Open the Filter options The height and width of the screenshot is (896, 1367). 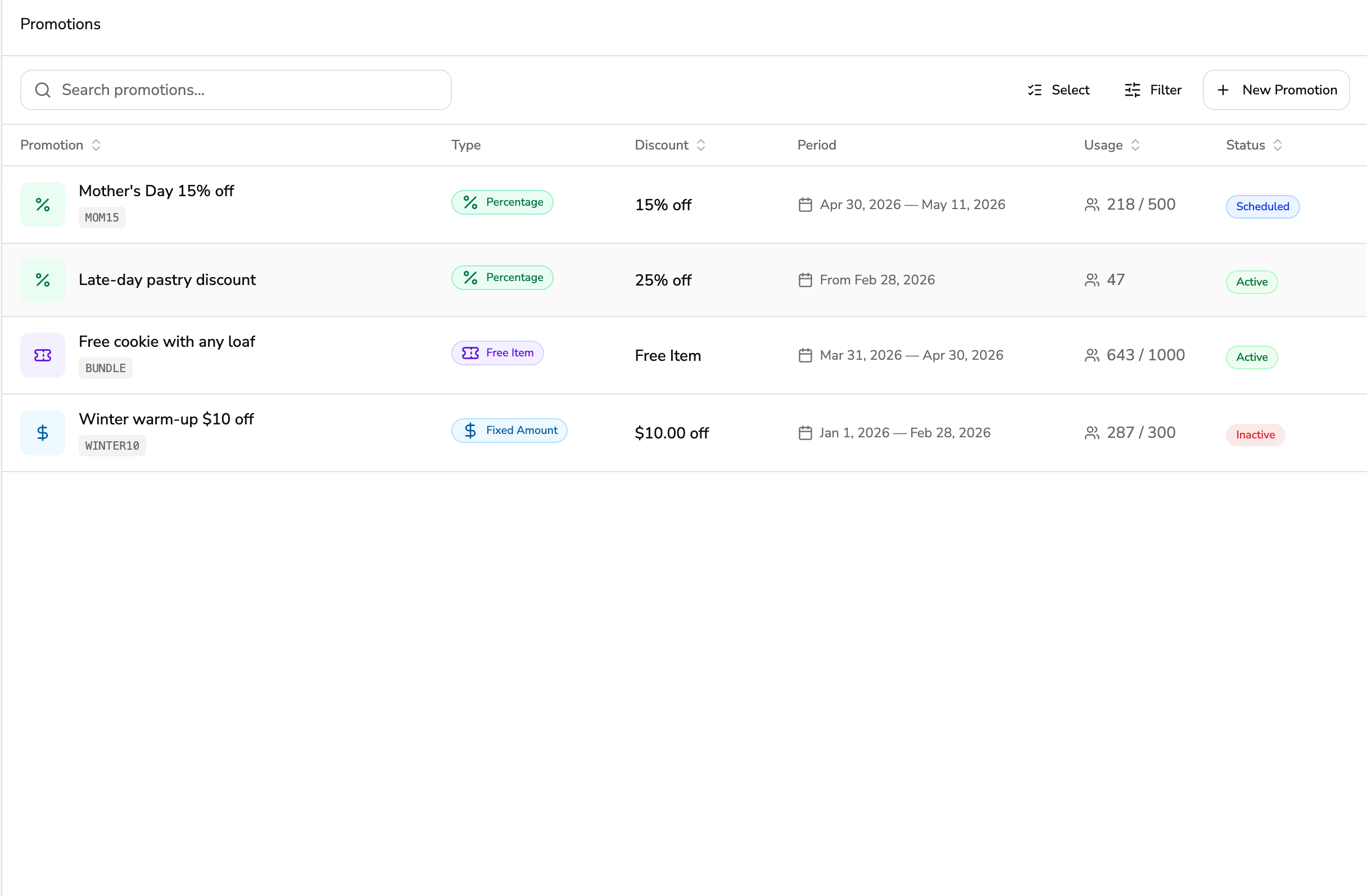pos(1153,89)
